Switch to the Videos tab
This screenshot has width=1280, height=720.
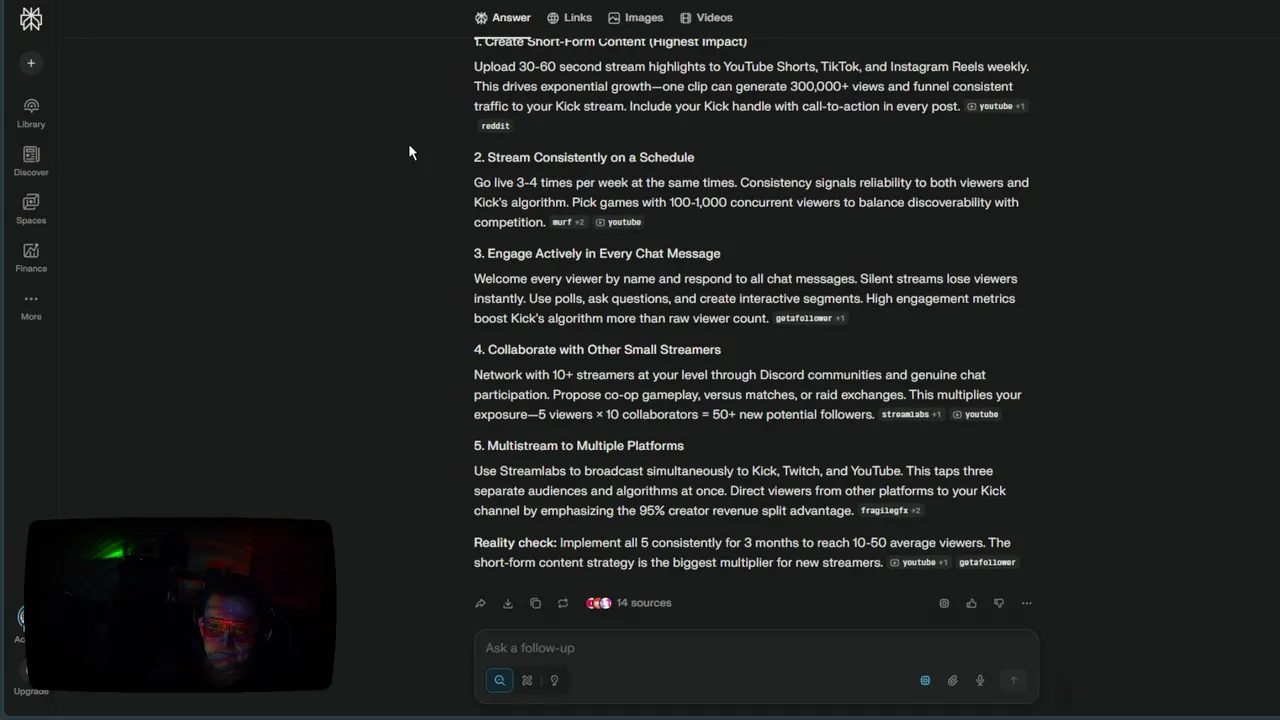click(x=706, y=17)
